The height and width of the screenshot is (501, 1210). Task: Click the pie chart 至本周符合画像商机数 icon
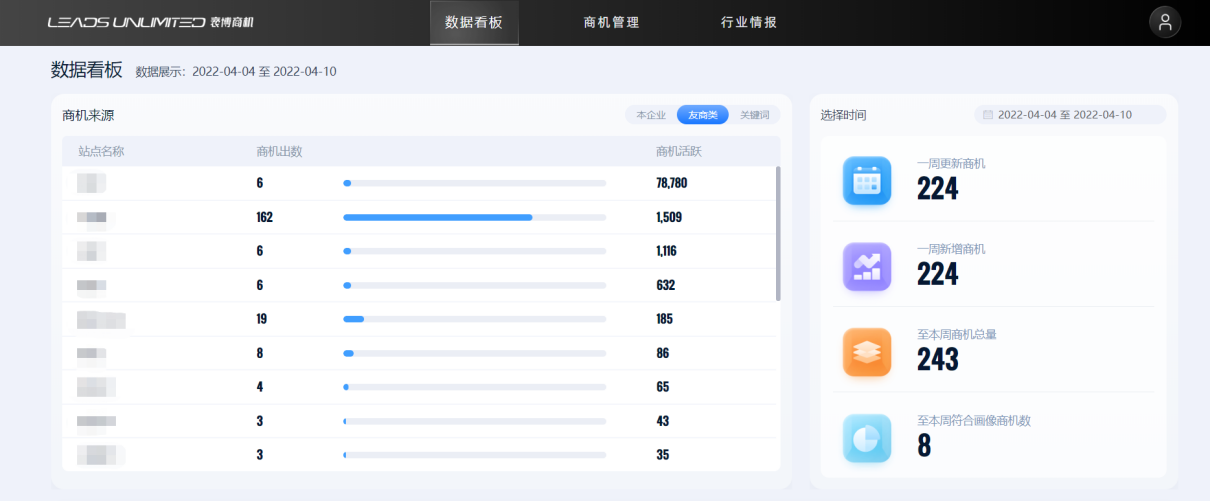[866, 438]
